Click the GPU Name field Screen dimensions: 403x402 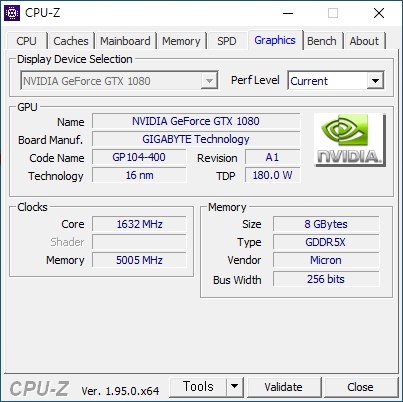196,121
